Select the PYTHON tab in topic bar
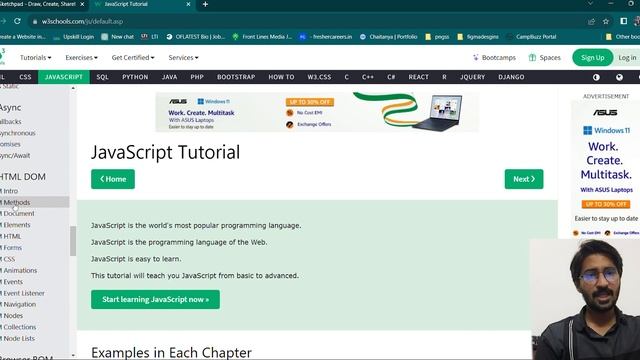640x360 pixels. [x=135, y=77]
